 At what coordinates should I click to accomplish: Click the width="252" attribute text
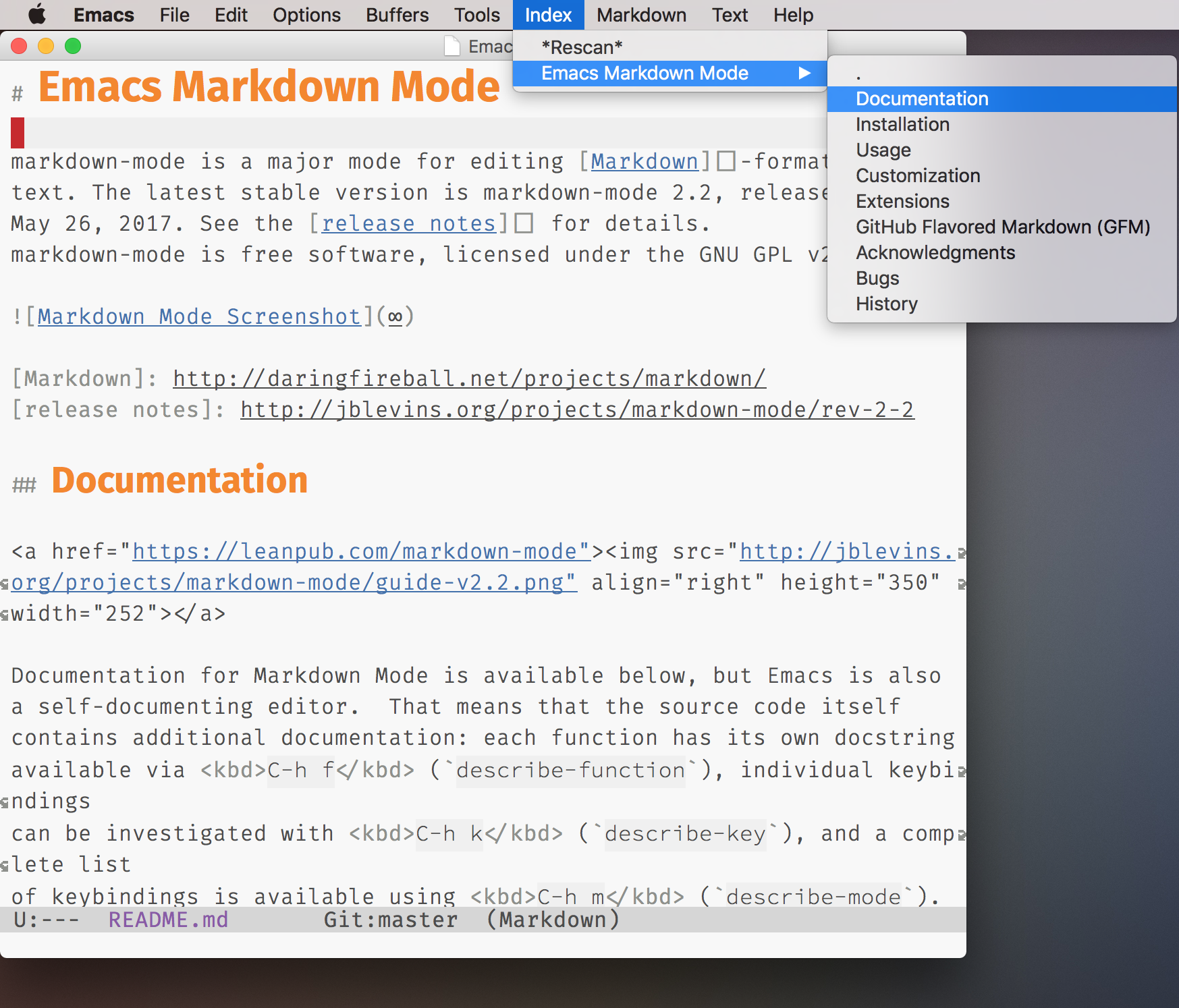click(85, 614)
